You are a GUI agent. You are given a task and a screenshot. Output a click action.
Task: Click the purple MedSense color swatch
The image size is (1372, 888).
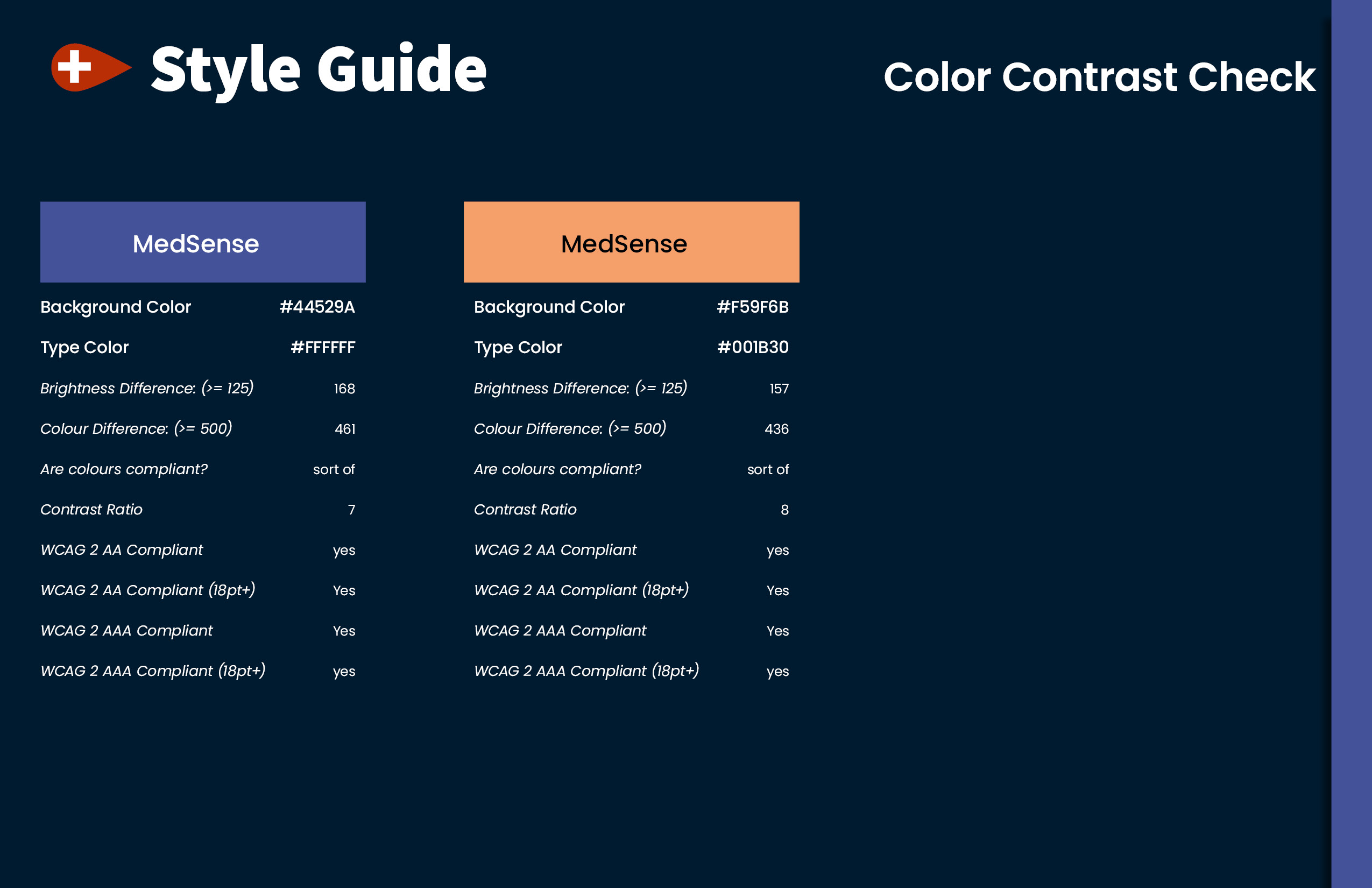[203, 242]
